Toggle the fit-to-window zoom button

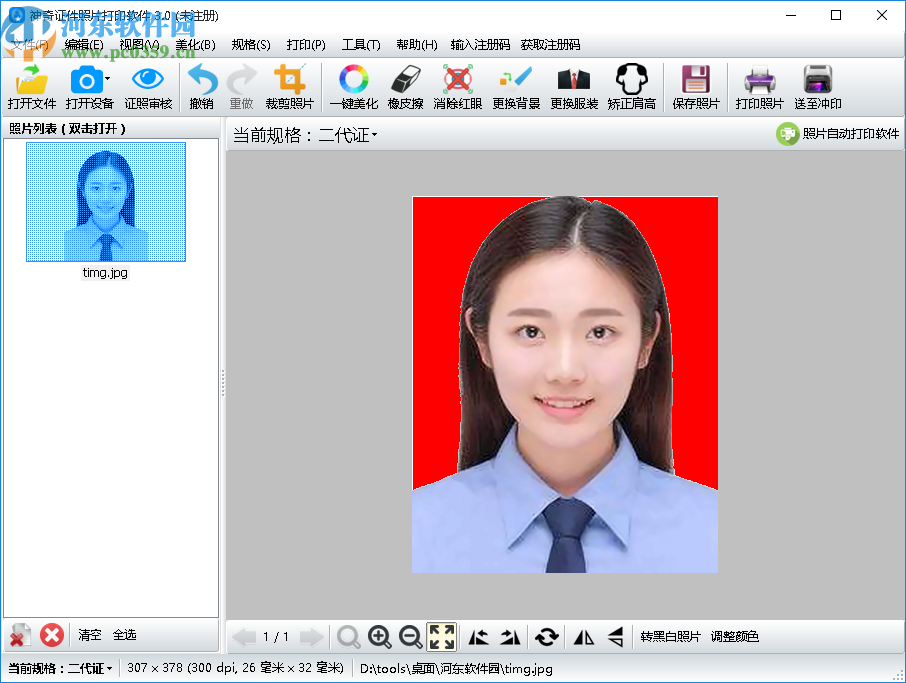441,636
